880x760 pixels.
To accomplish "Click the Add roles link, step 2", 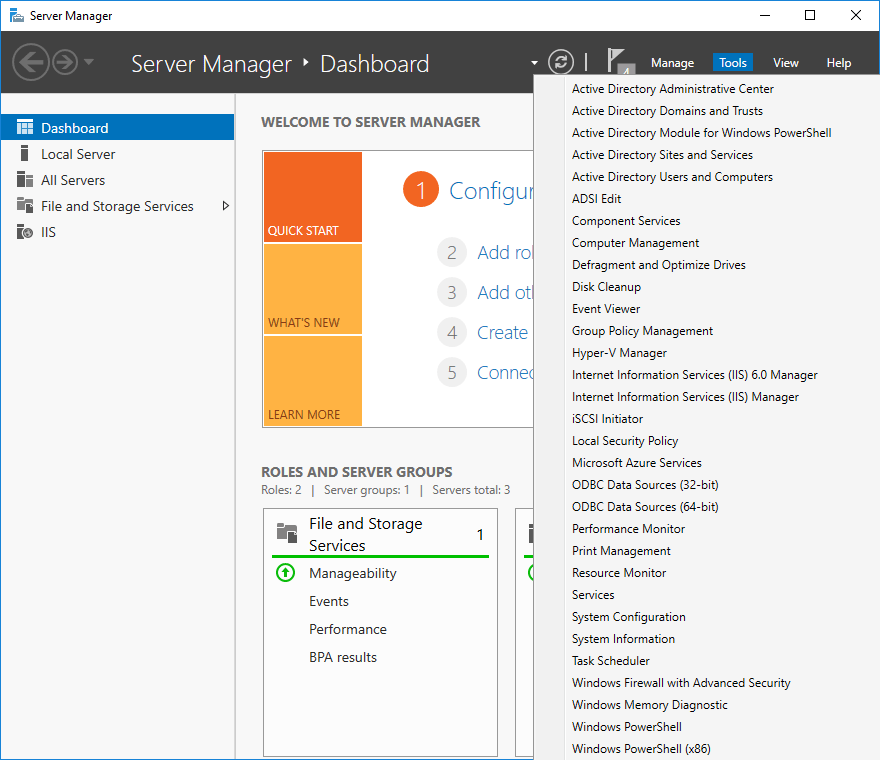I will [x=504, y=253].
